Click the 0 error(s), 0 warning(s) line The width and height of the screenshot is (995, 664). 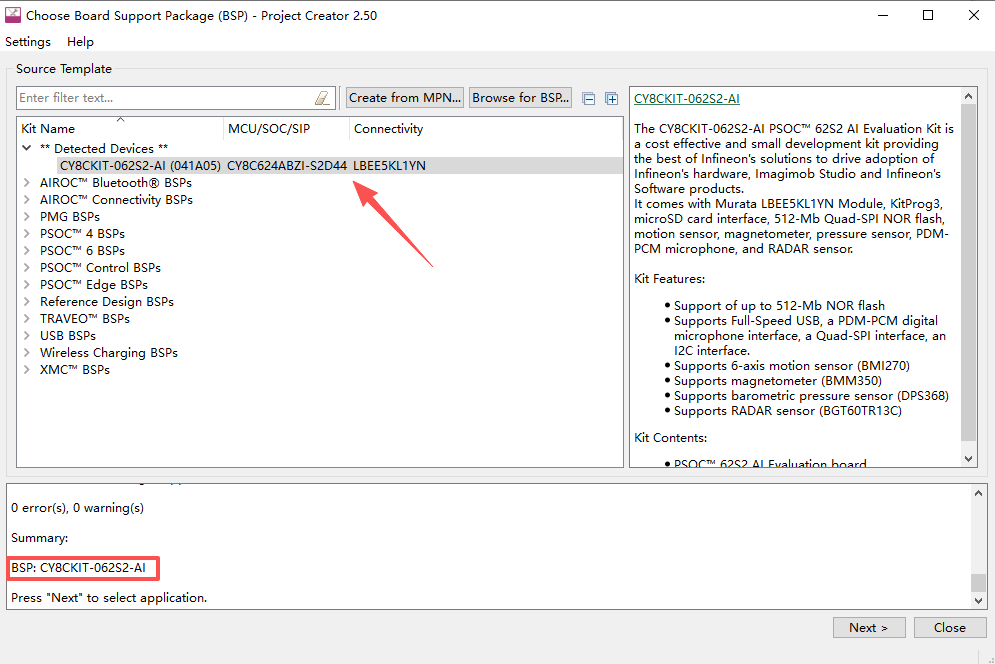coord(77,508)
